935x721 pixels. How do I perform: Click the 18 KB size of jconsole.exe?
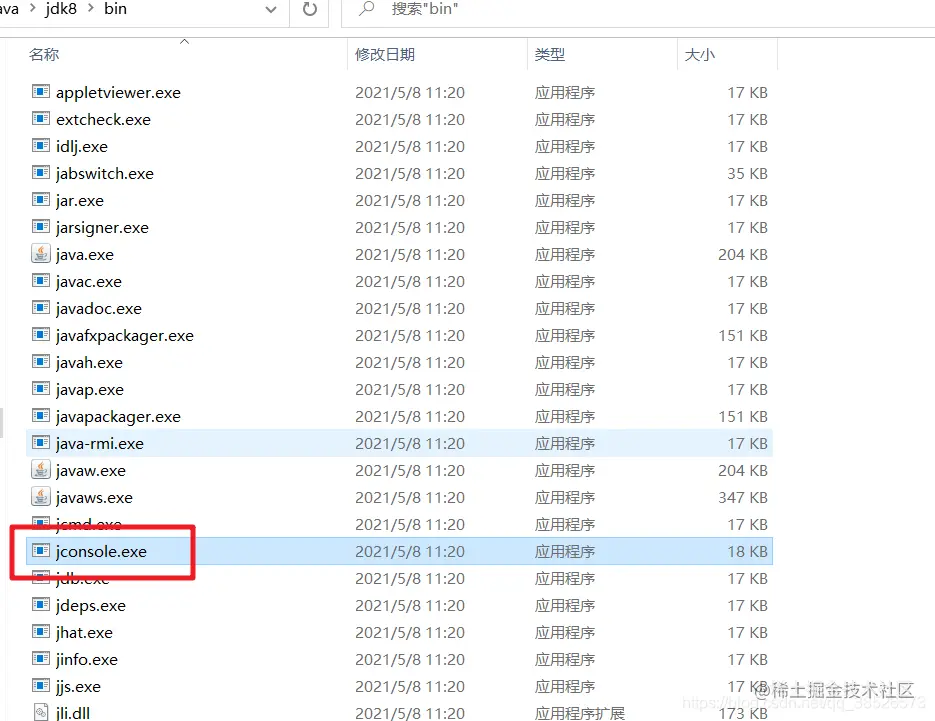coord(747,551)
